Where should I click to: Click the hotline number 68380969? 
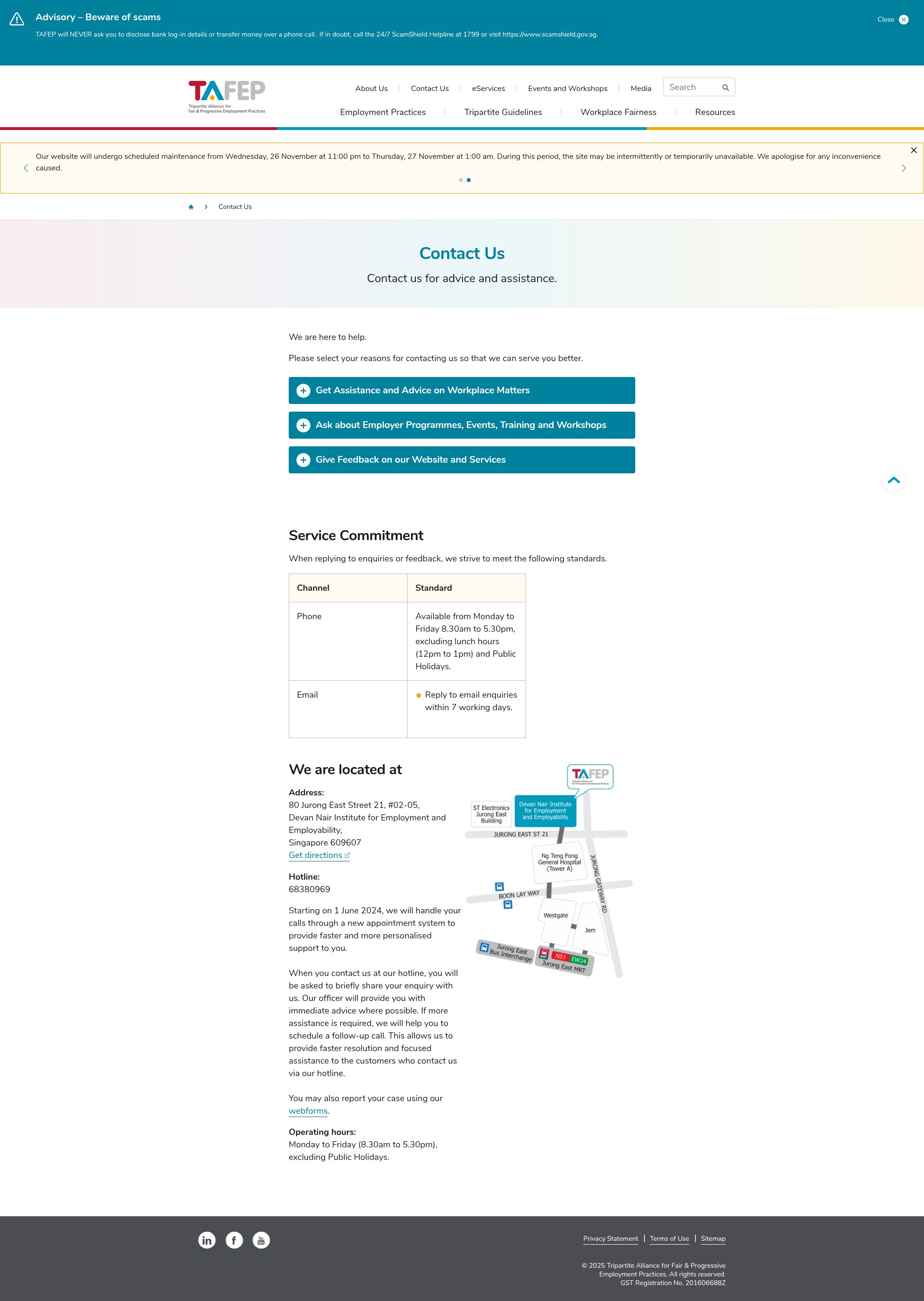tap(309, 889)
